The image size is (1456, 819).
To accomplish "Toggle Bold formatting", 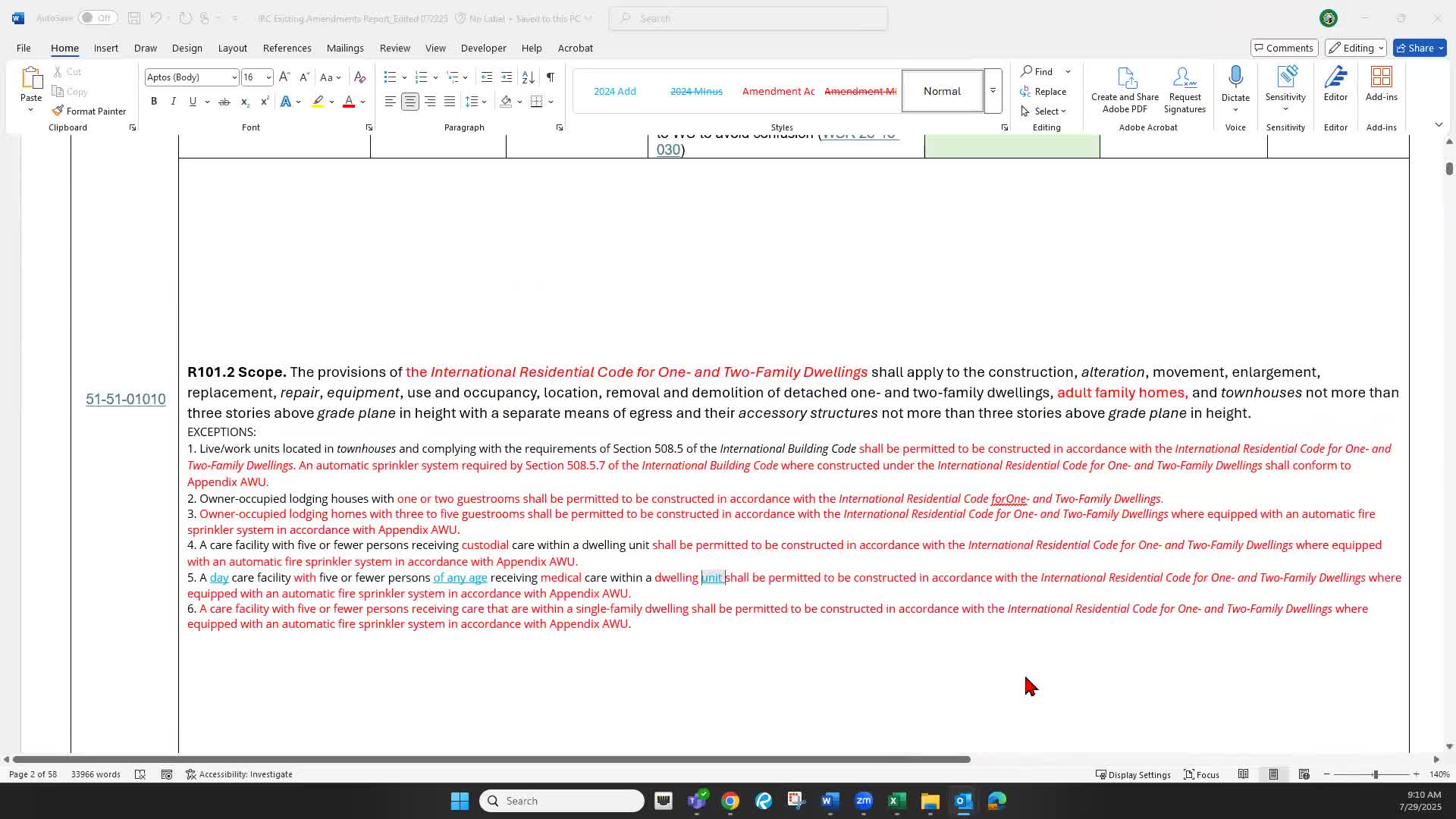I will pyautogui.click(x=154, y=102).
